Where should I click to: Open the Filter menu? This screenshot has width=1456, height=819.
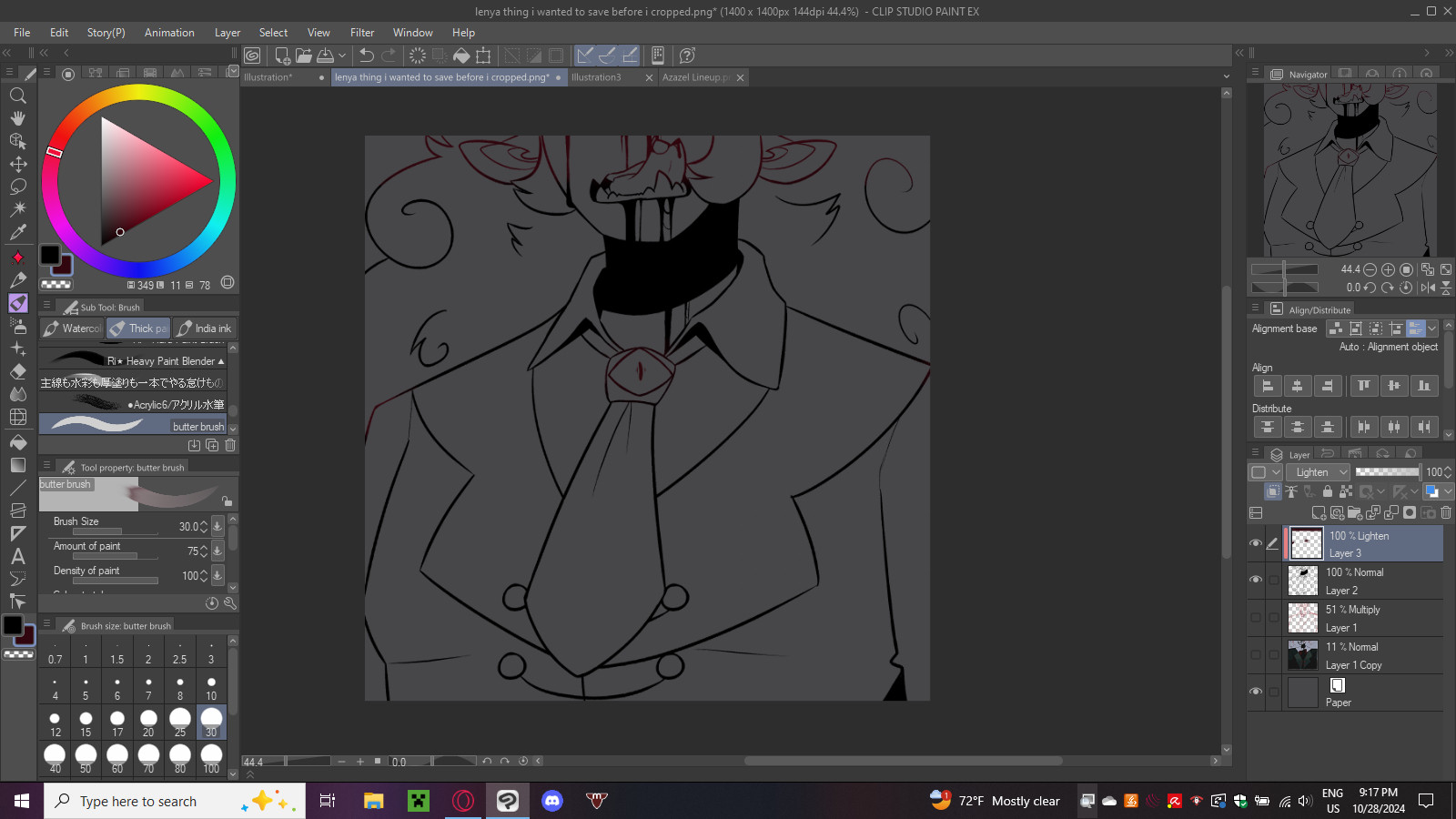pos(362,33)
